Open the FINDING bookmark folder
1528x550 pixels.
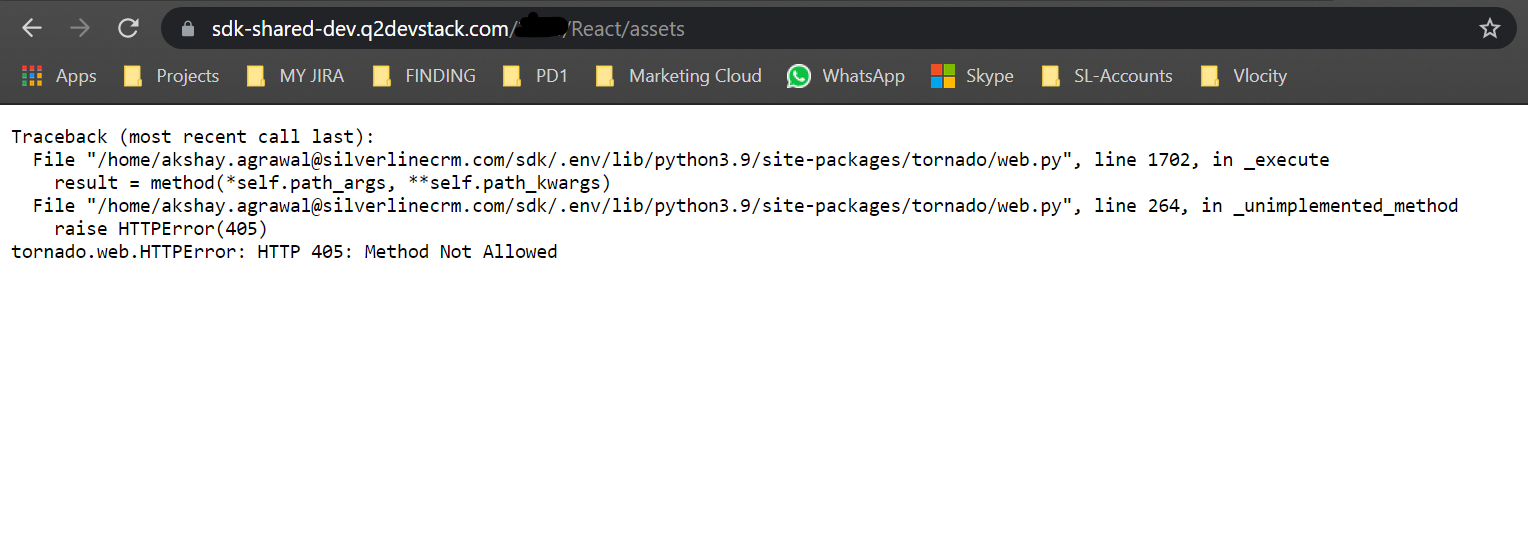click(423, 76)
